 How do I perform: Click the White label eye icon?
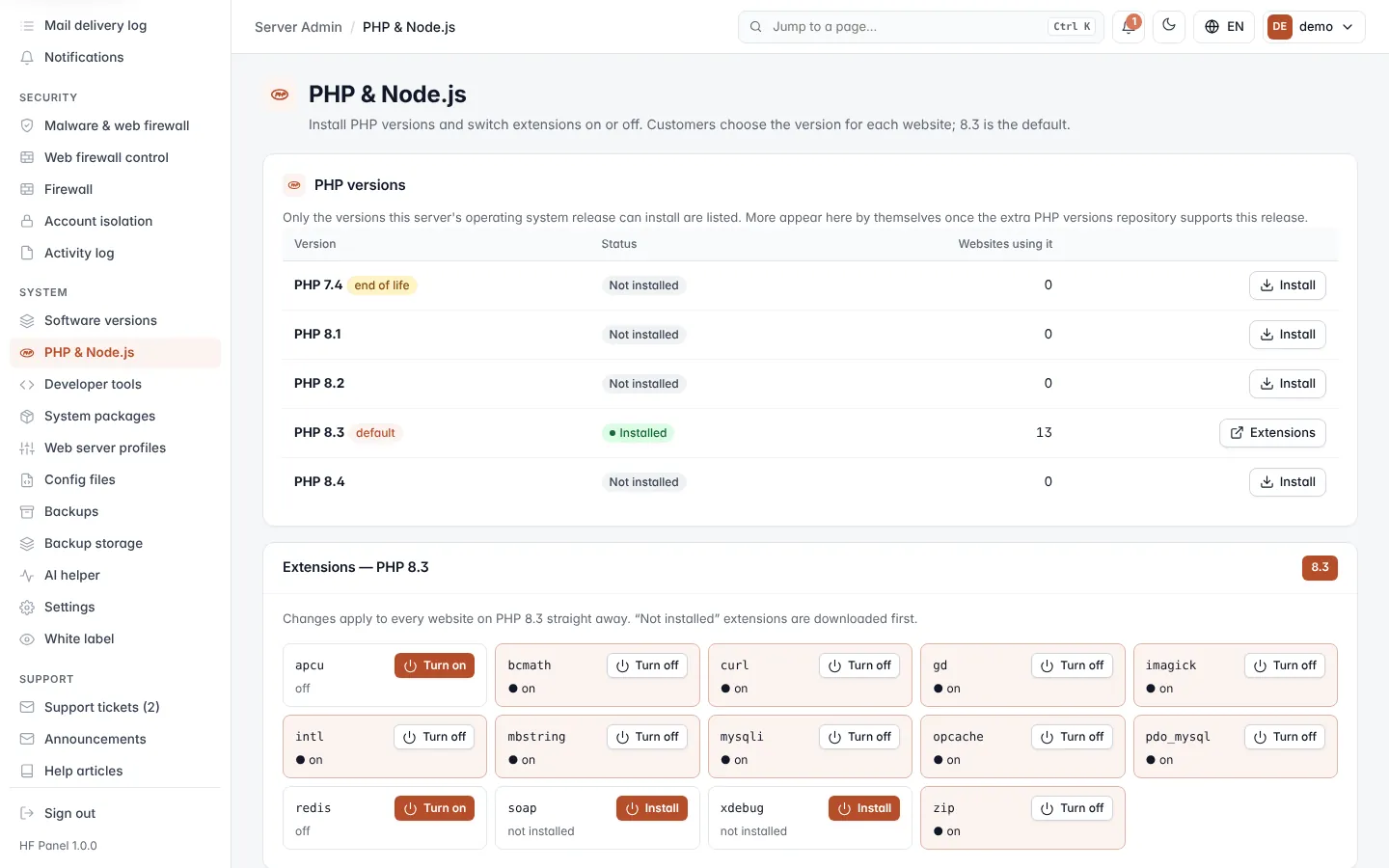(x=27, y=638)
